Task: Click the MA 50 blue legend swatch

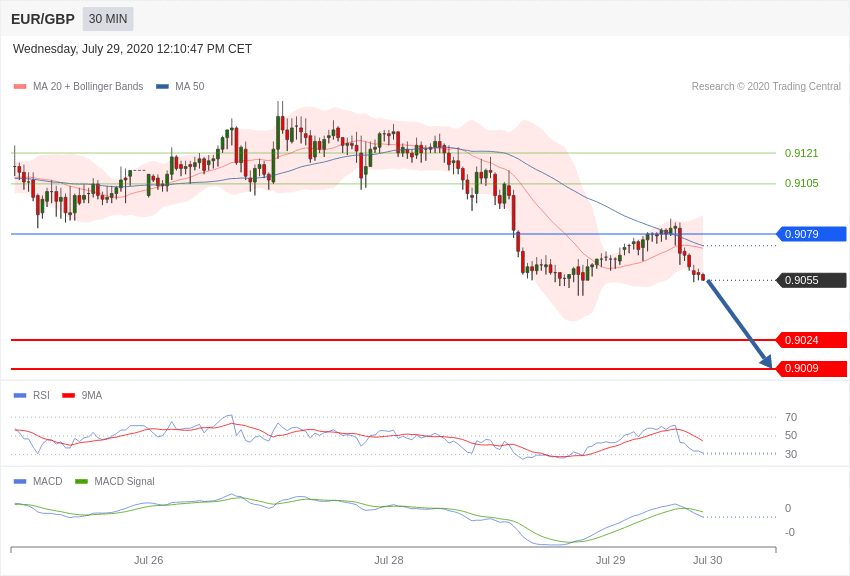Action: pyautogui.click(x=162, y=87)
